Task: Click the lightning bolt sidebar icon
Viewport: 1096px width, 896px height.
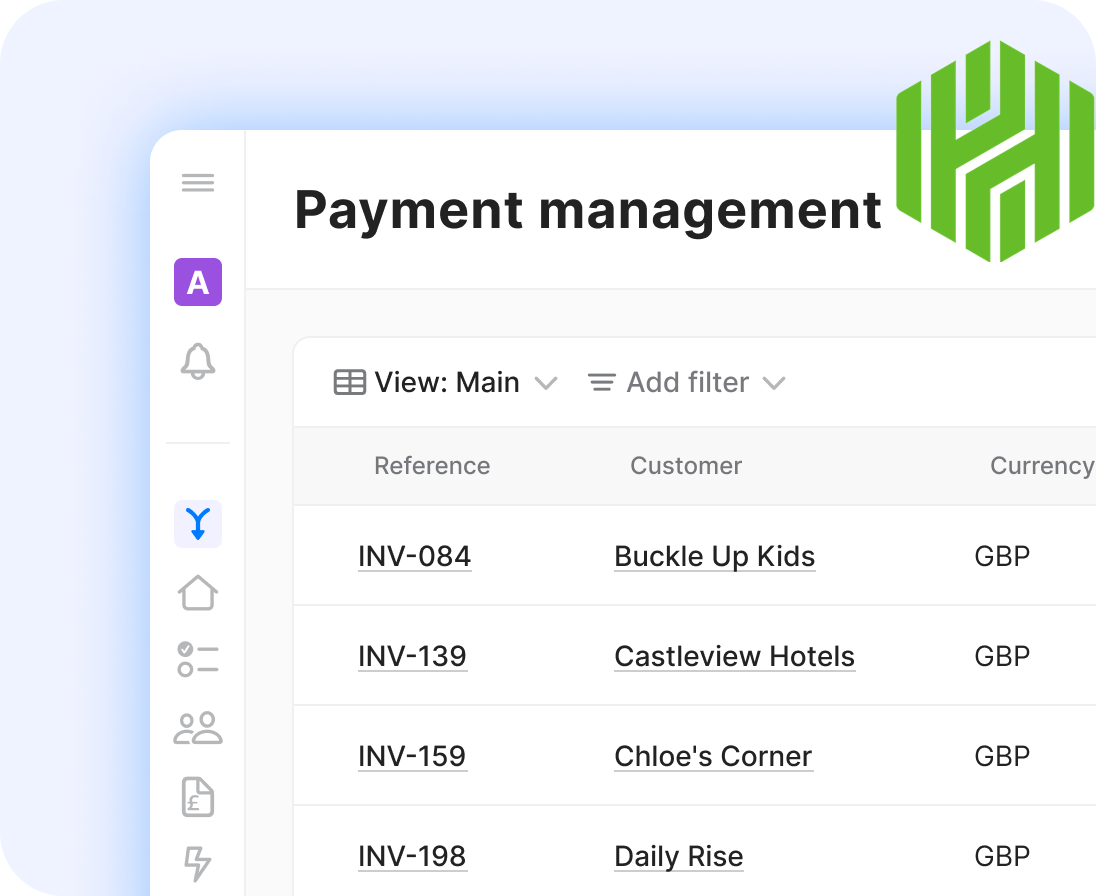Action: tap(198, 863)
